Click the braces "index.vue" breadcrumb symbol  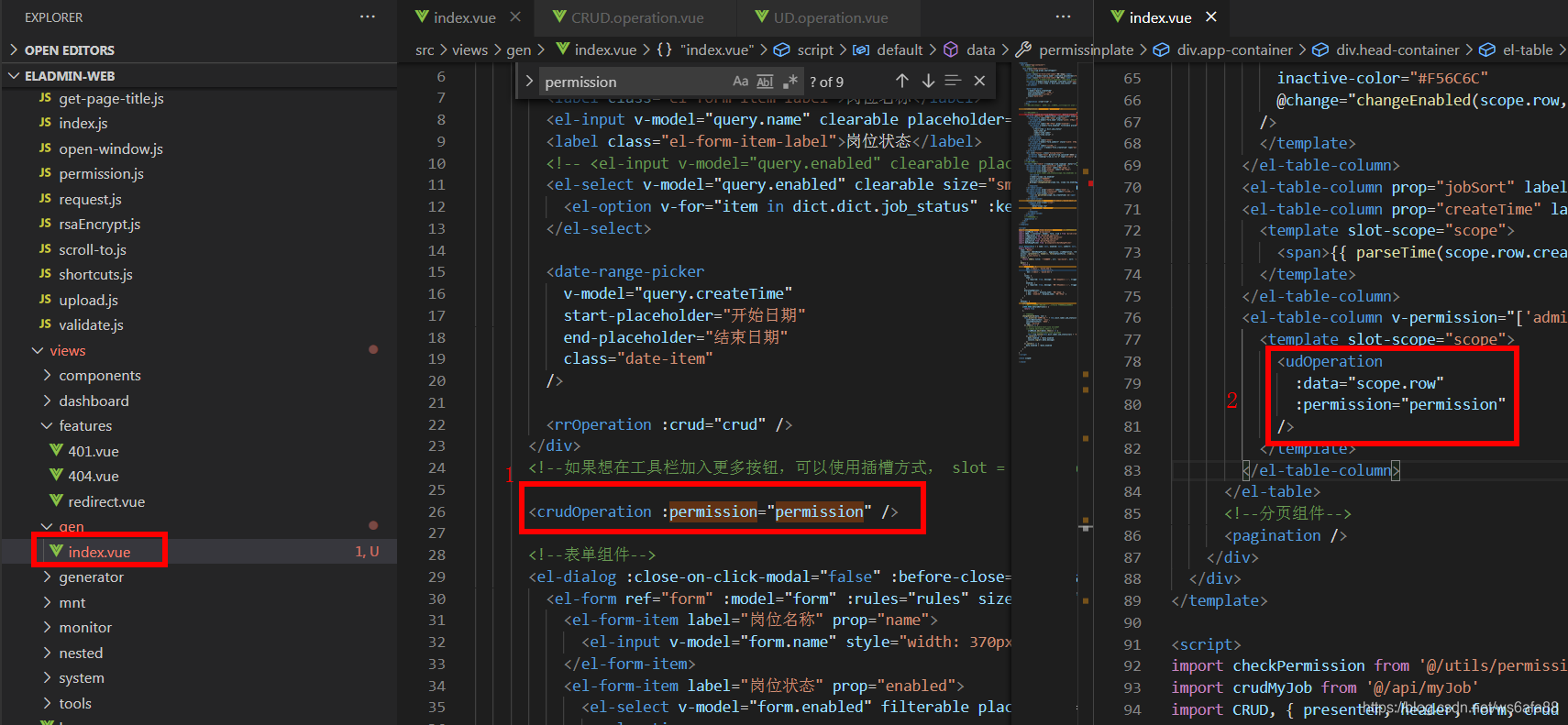click(704, 49)
